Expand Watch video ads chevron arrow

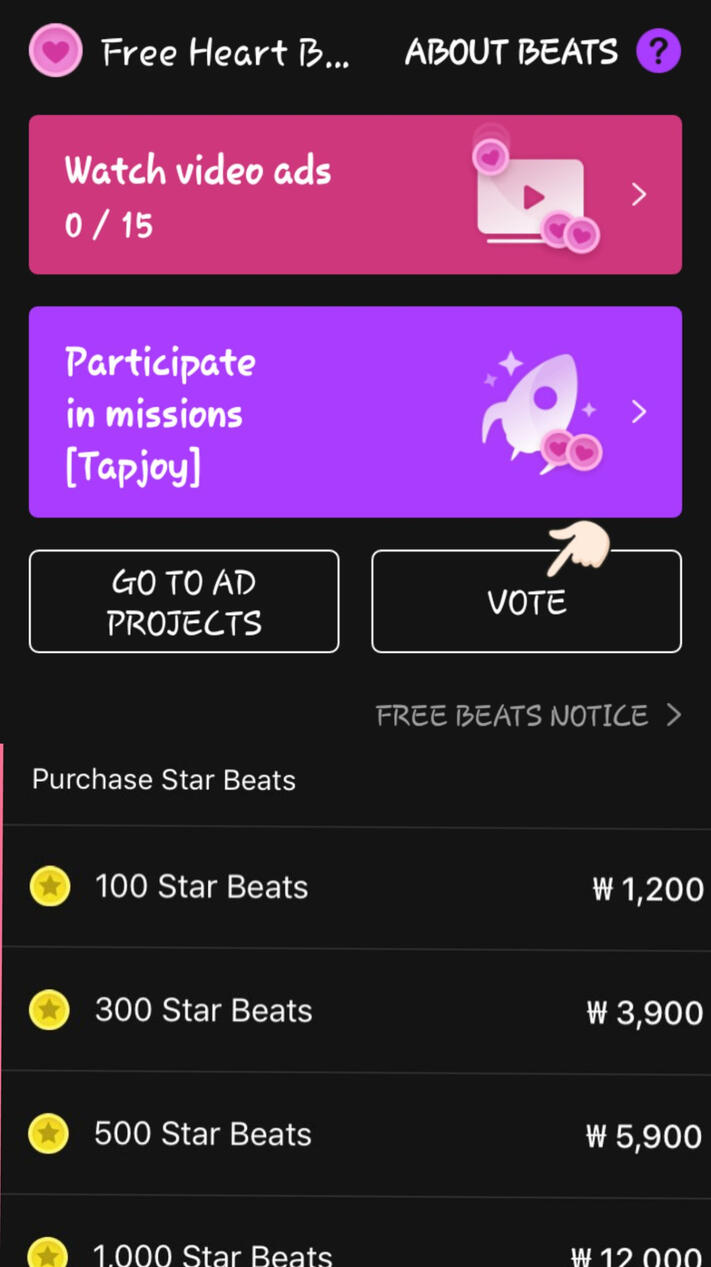coord(639,195)
